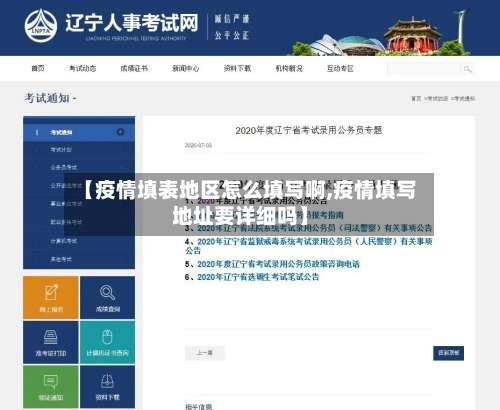Open the 资料下载 download tile in sidebar
The image size is (500, 410).
click(x=108, y=387)
